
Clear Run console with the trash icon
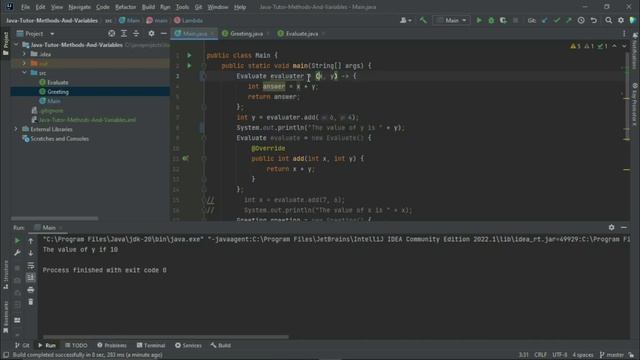coord(31,302)
